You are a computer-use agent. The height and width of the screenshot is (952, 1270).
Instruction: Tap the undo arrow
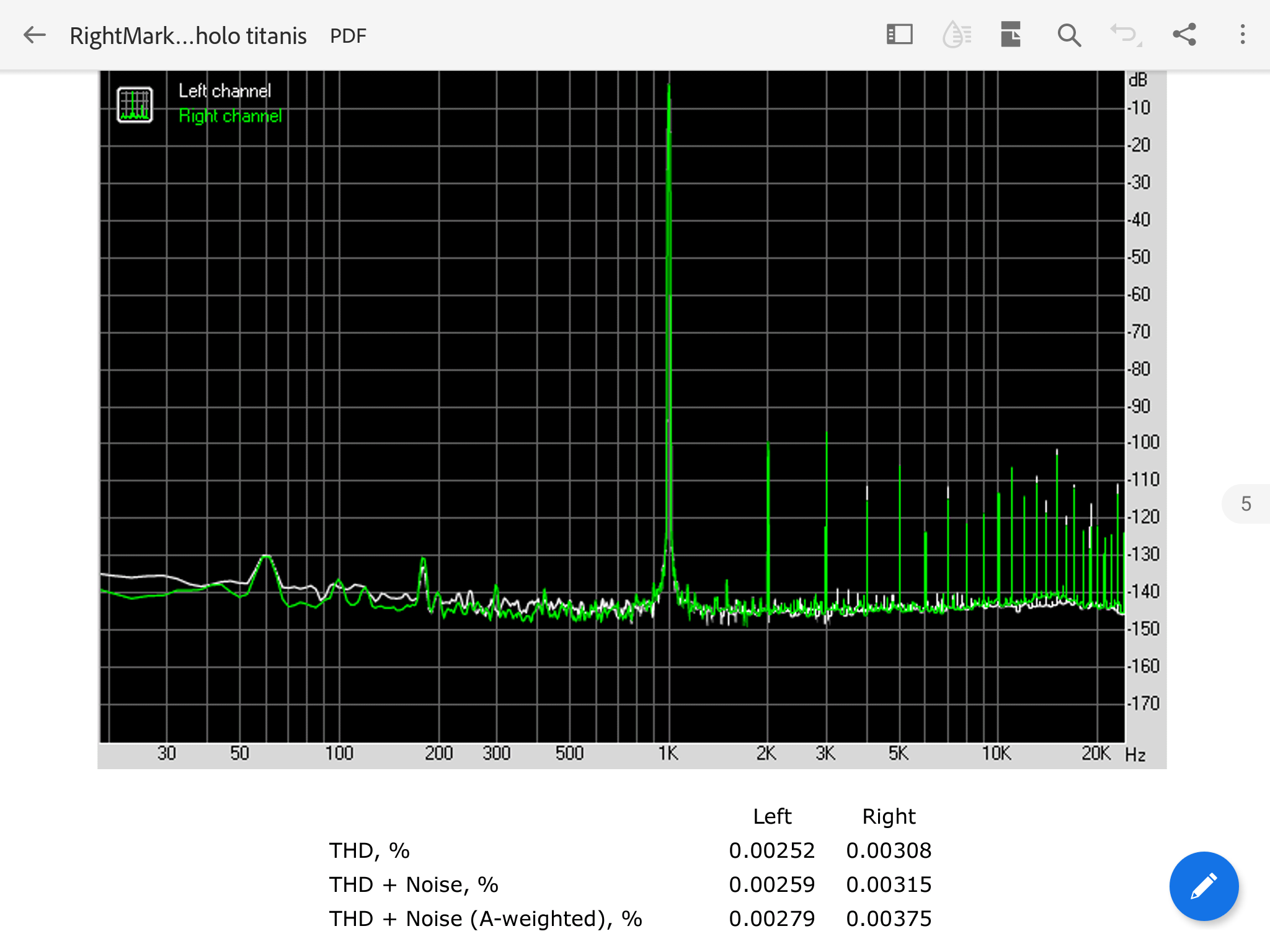tap(1126, 35)
